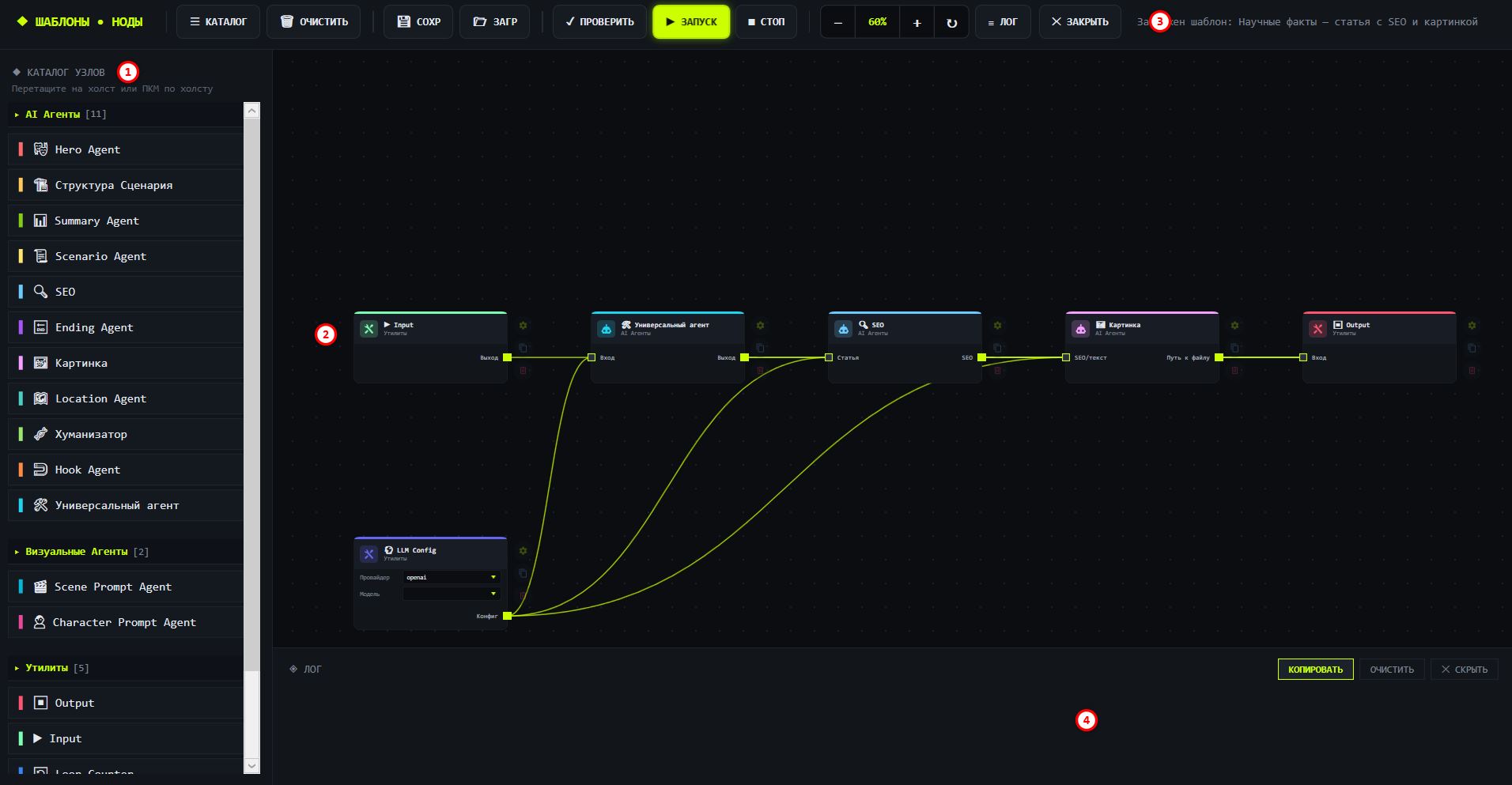
Task: Duplicate the Output node with copy icon
Action: [1472, 348]
